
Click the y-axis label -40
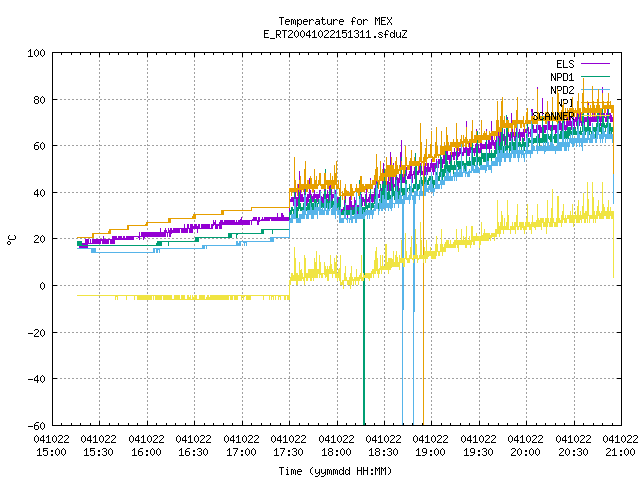37,379
